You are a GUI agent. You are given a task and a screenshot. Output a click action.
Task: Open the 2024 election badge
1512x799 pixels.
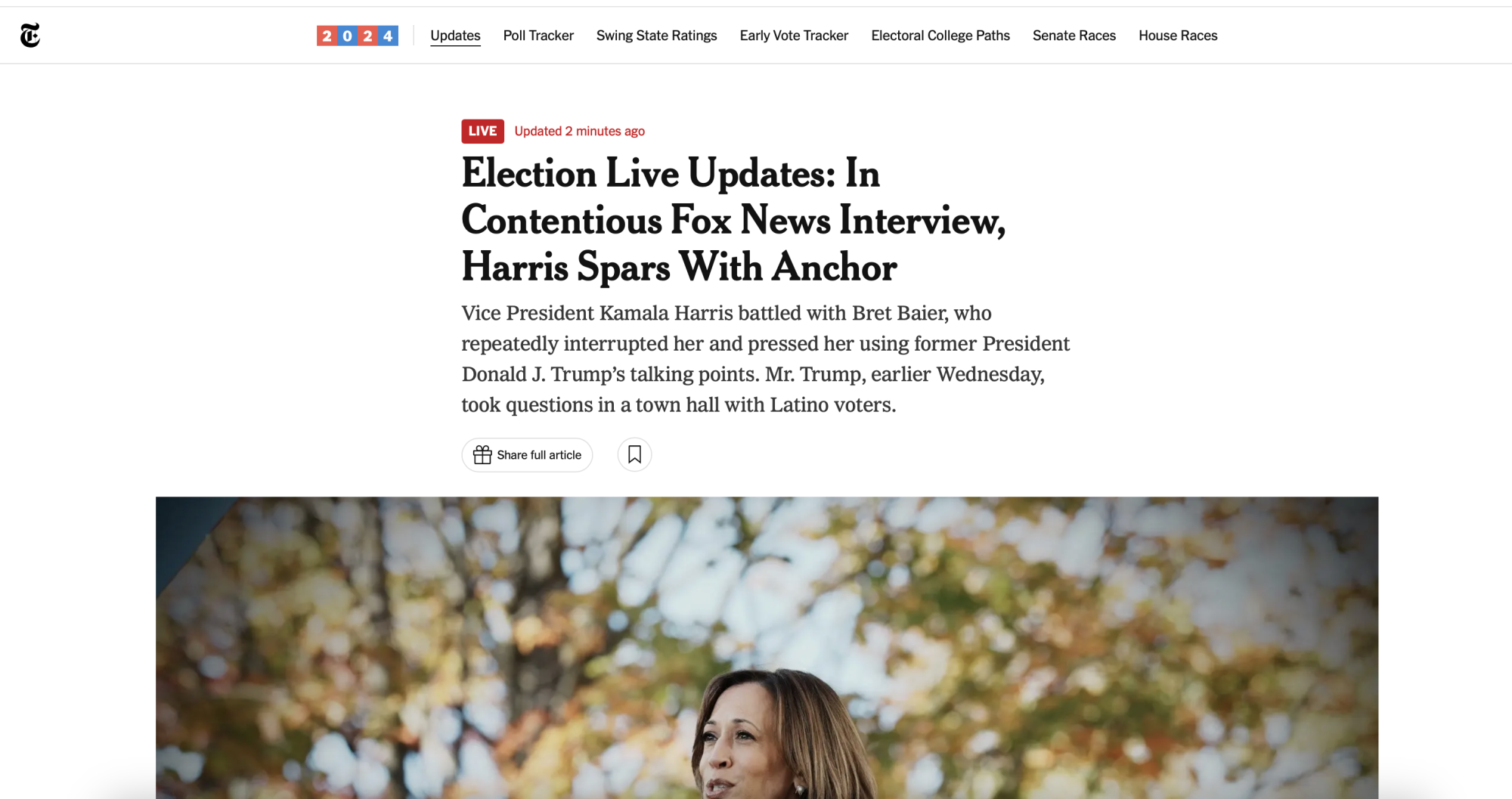358,36
